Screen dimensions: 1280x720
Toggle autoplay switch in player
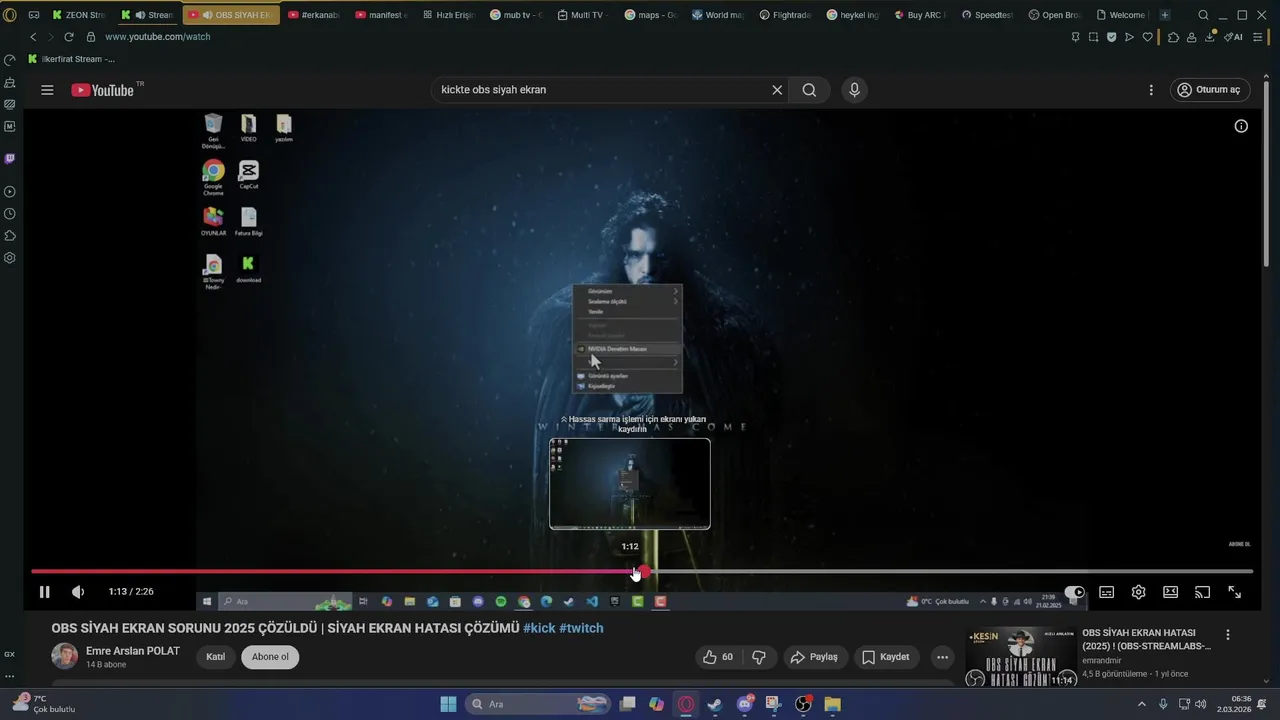(x=1074, y=592)
